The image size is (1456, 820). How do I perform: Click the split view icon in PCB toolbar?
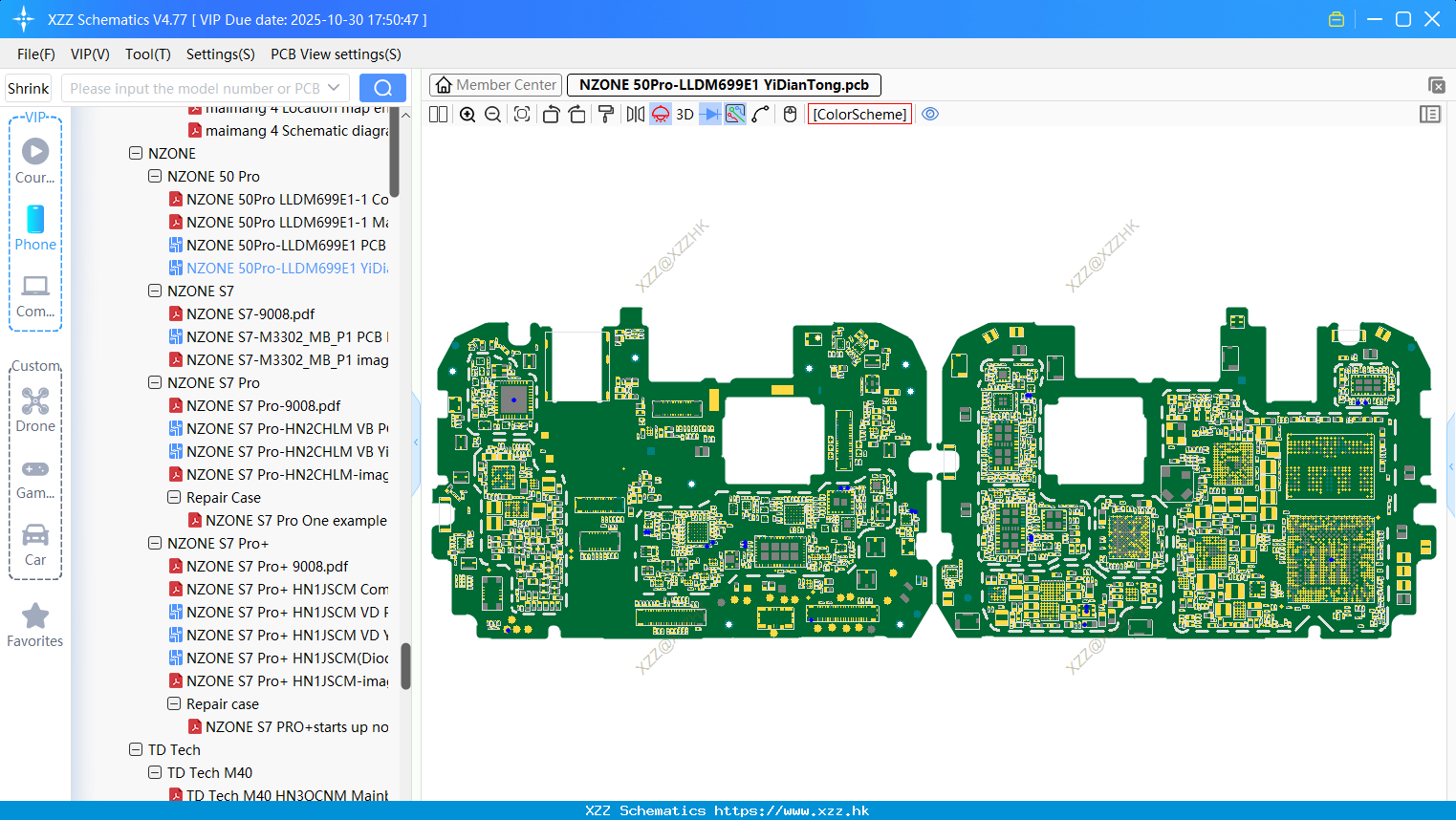tap(439, 115)
